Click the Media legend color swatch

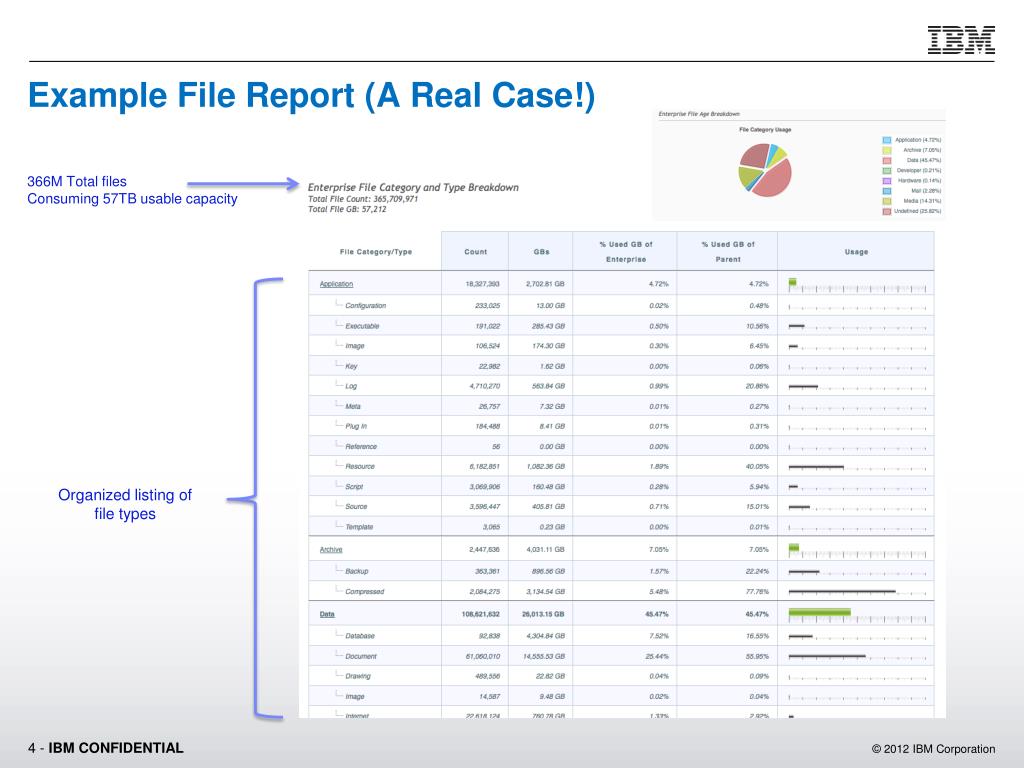[x=887, y=201]
